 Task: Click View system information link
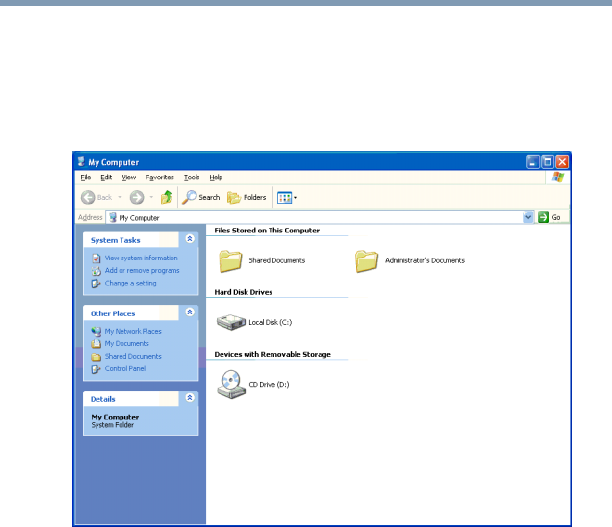(141, 258)
